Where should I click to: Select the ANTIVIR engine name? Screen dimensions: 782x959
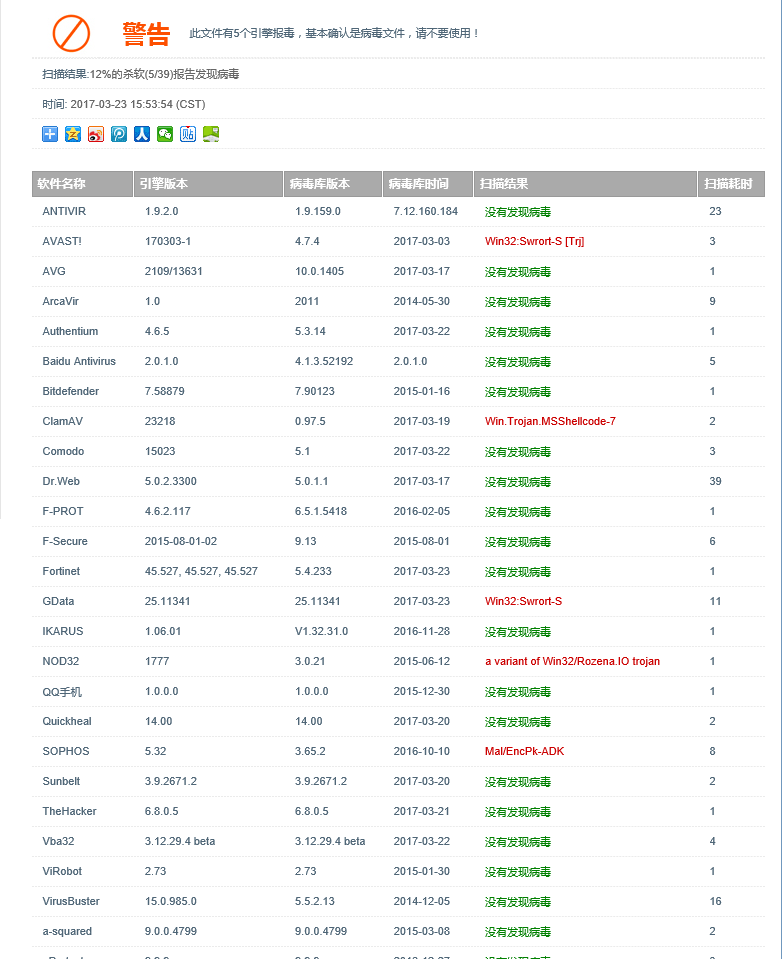coord(64,211)
